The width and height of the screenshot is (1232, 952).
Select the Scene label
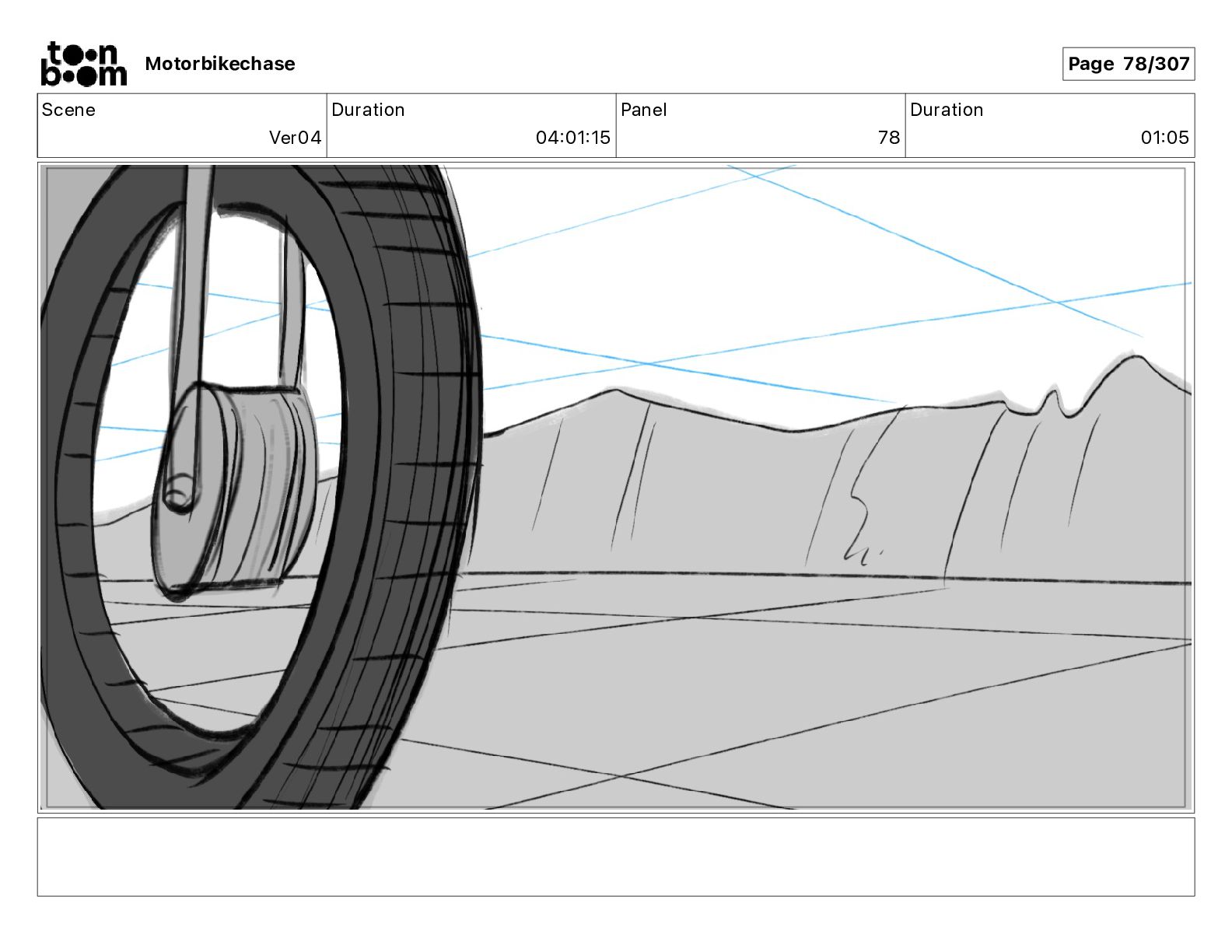pyautogui.click(x=68, y=110)
